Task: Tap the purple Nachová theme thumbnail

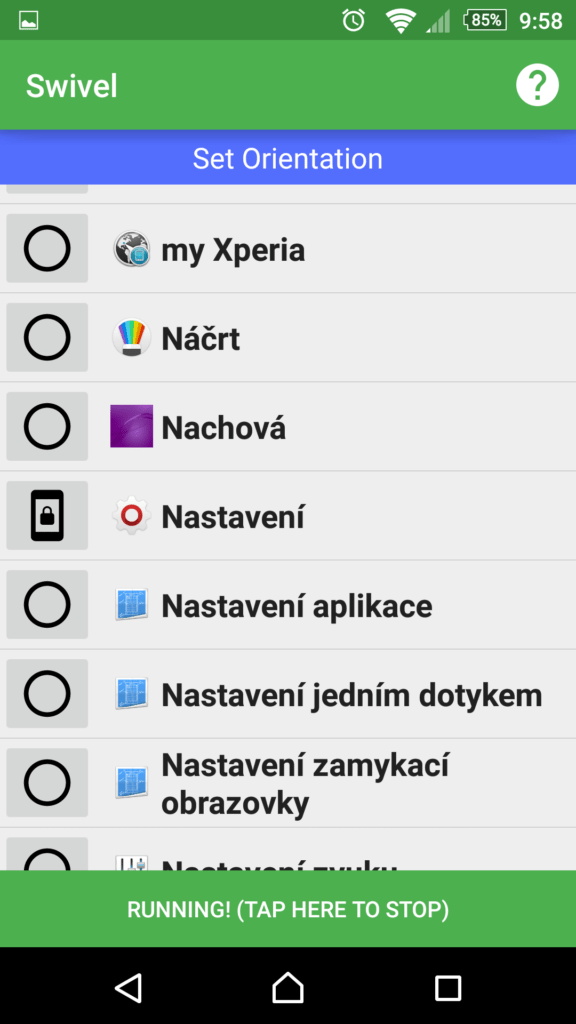Action: (x=131, y=426)
